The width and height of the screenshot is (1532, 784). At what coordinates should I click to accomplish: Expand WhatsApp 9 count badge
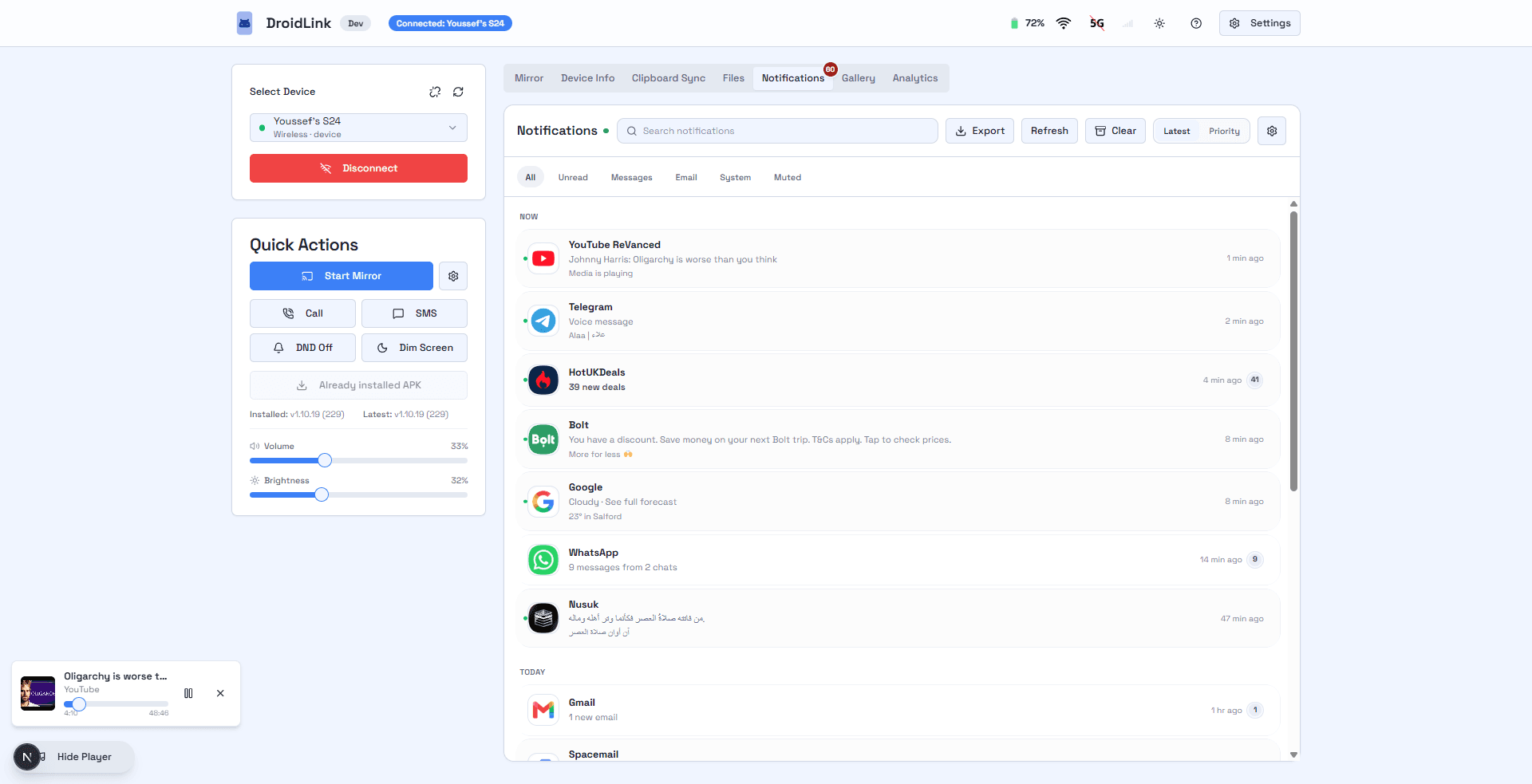click(x=1255, y=560)
